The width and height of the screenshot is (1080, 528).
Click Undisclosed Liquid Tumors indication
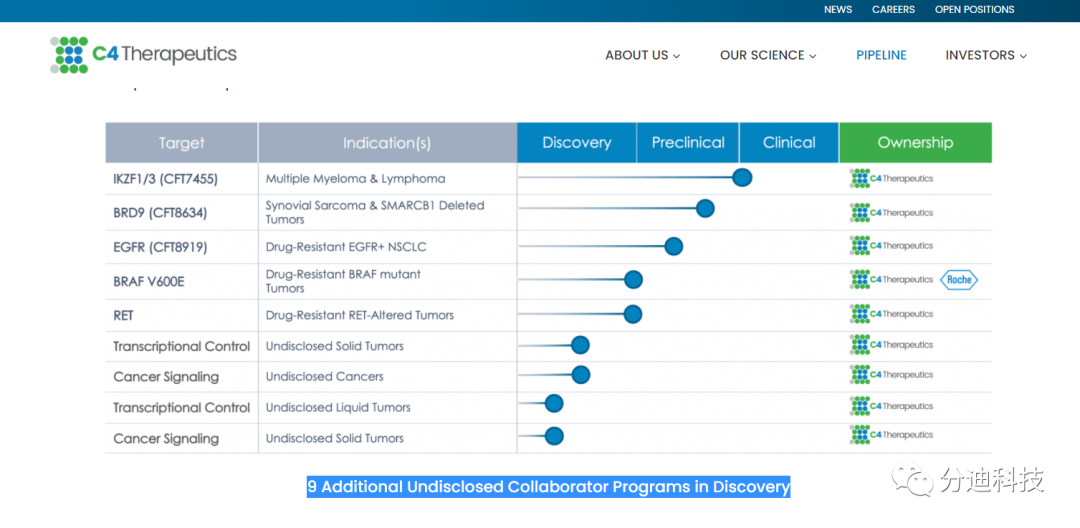point(338,408)
